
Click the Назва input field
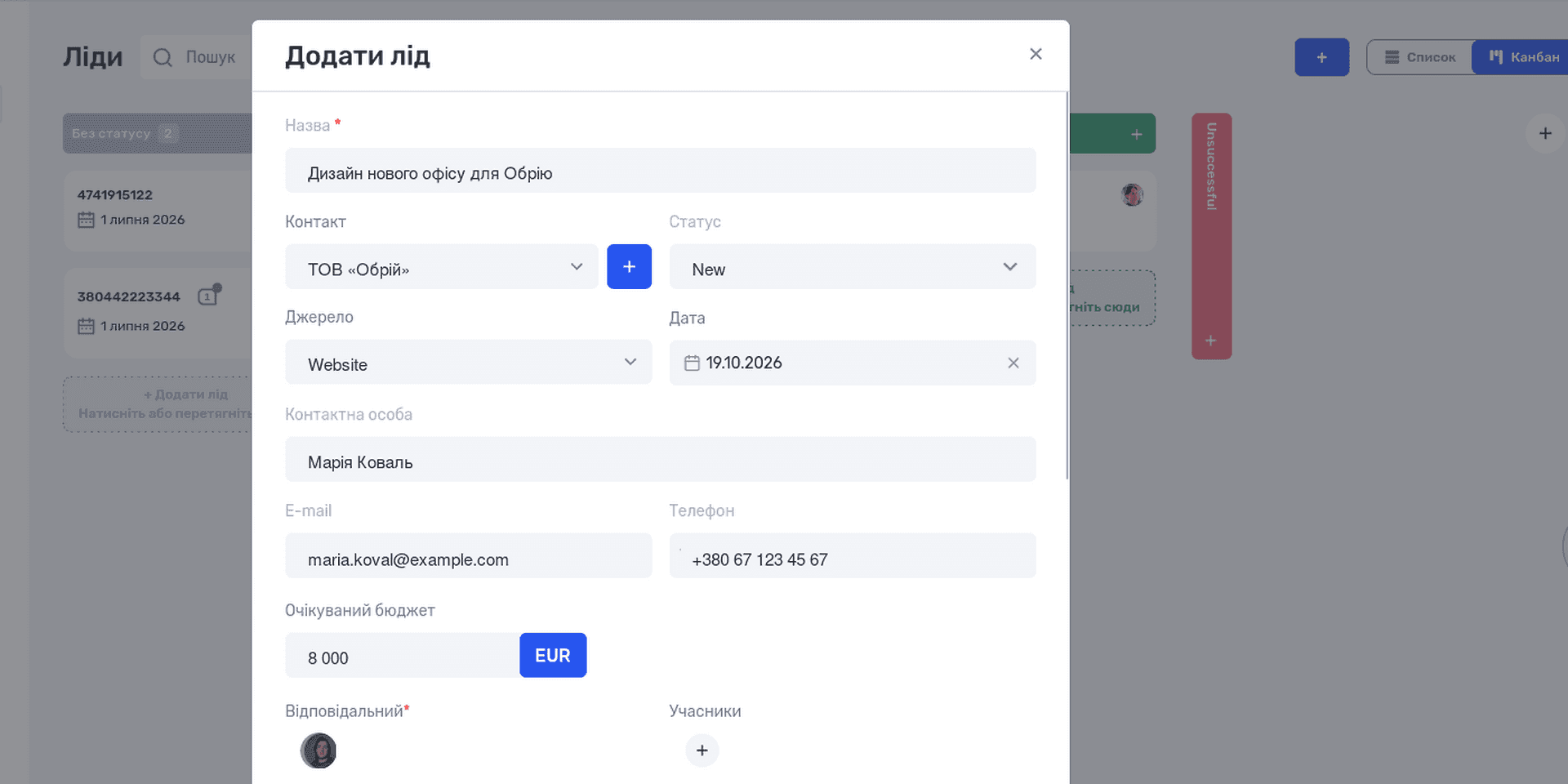(660, 170)
